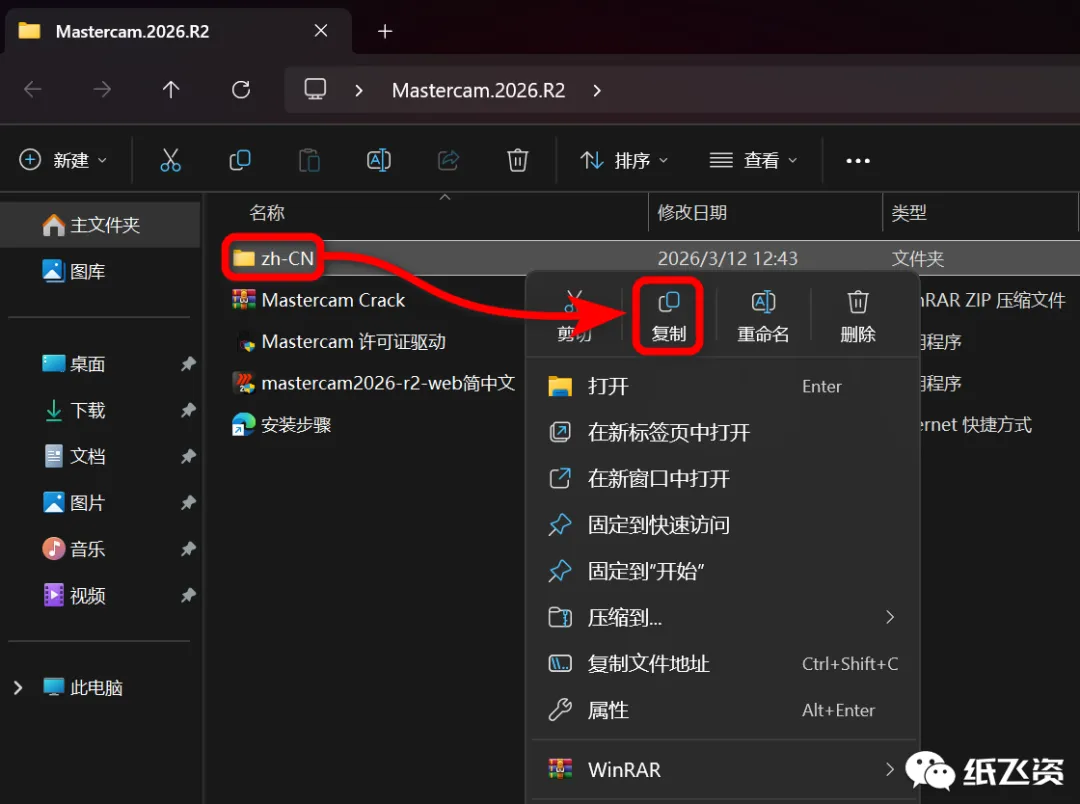
Task: Choose 属性 from the context menu
Action: [x=723, y=710]
